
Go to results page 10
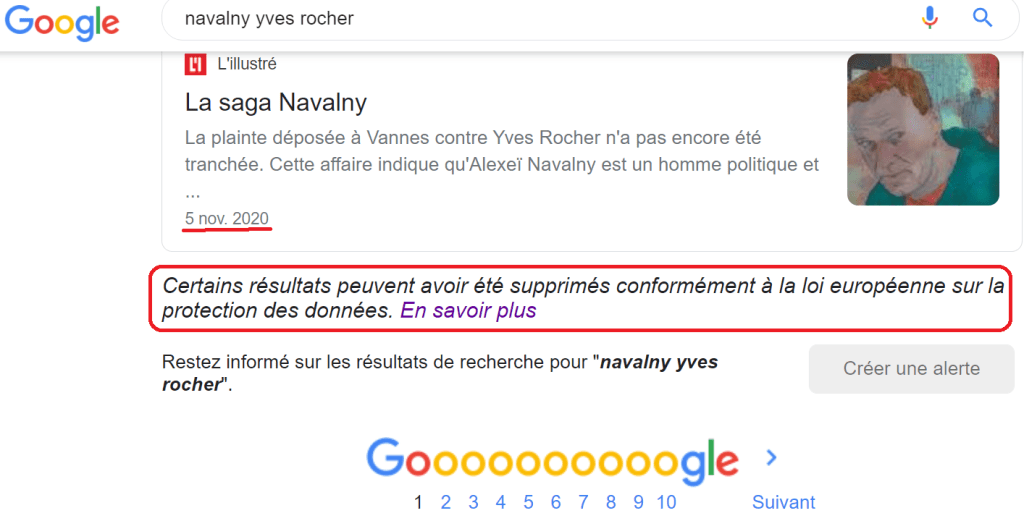(667, 502)
